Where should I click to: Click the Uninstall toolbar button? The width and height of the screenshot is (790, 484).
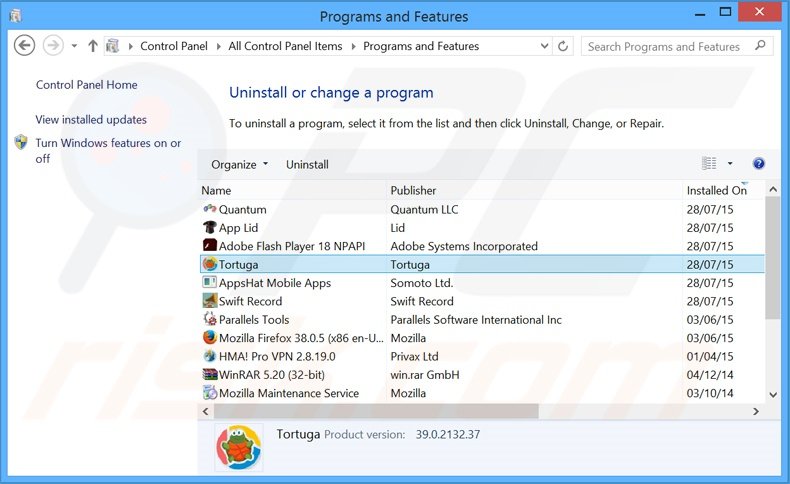[307, 164]
